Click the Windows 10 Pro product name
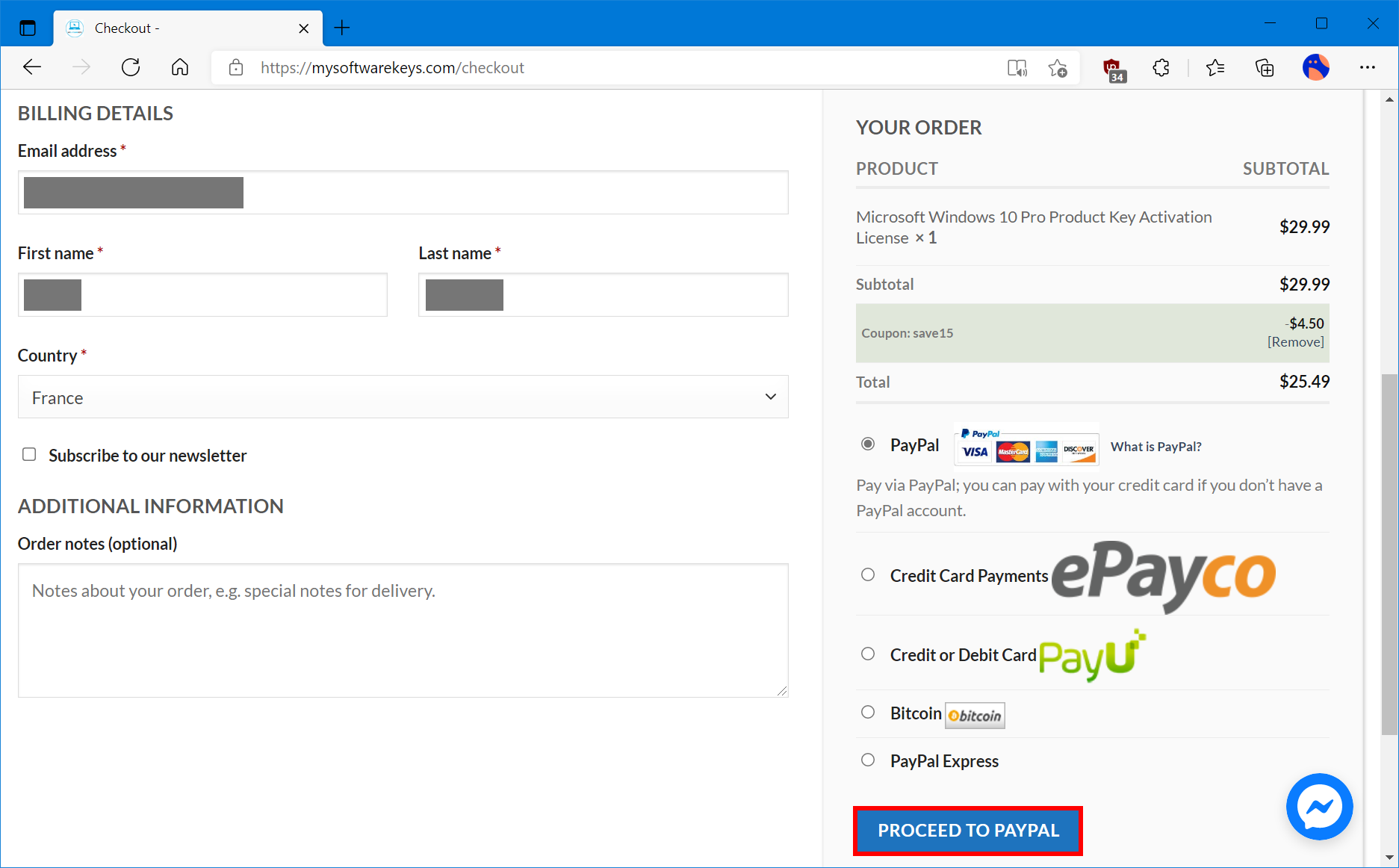Screen dimensions: 1399x868 point(1034,227)
